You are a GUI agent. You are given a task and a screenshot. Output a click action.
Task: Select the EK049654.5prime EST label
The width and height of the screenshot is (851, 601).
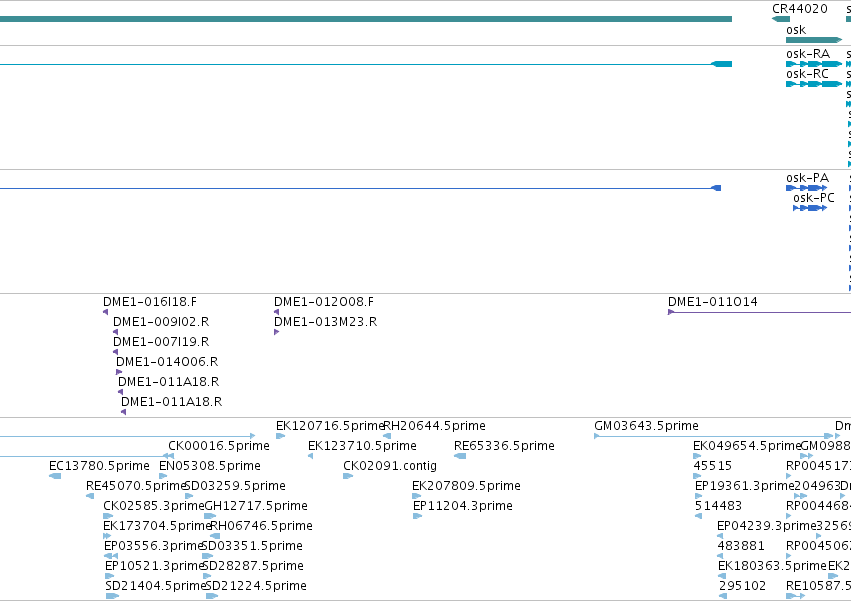tap(747, 446)
